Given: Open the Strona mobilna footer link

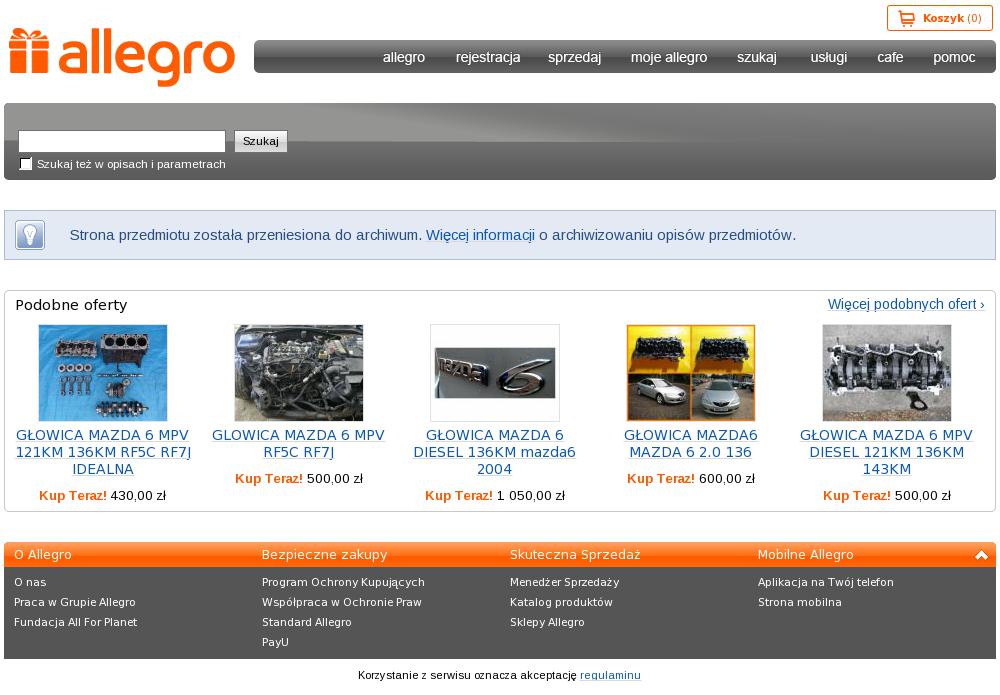Looking at the screenshot, I should tap(799, 602).
